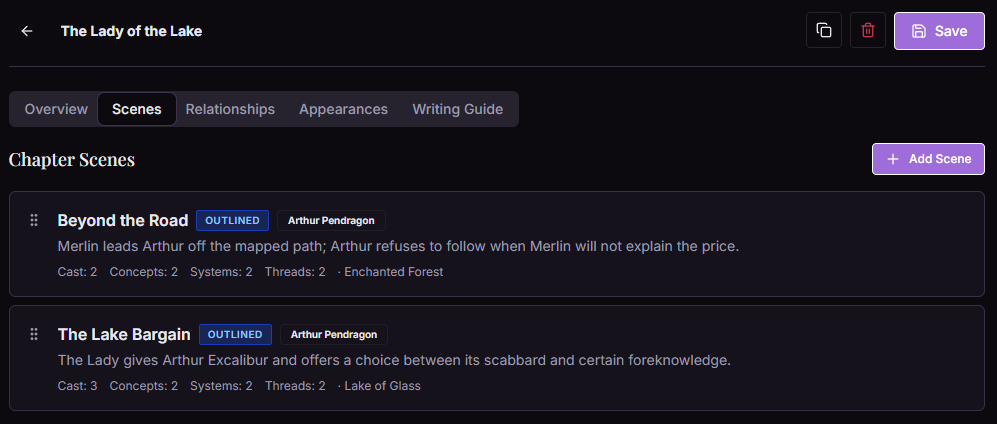This screenshot has width=997, height=424.
Task: Select the Scenes tab
Action: (x=137, y=109)
